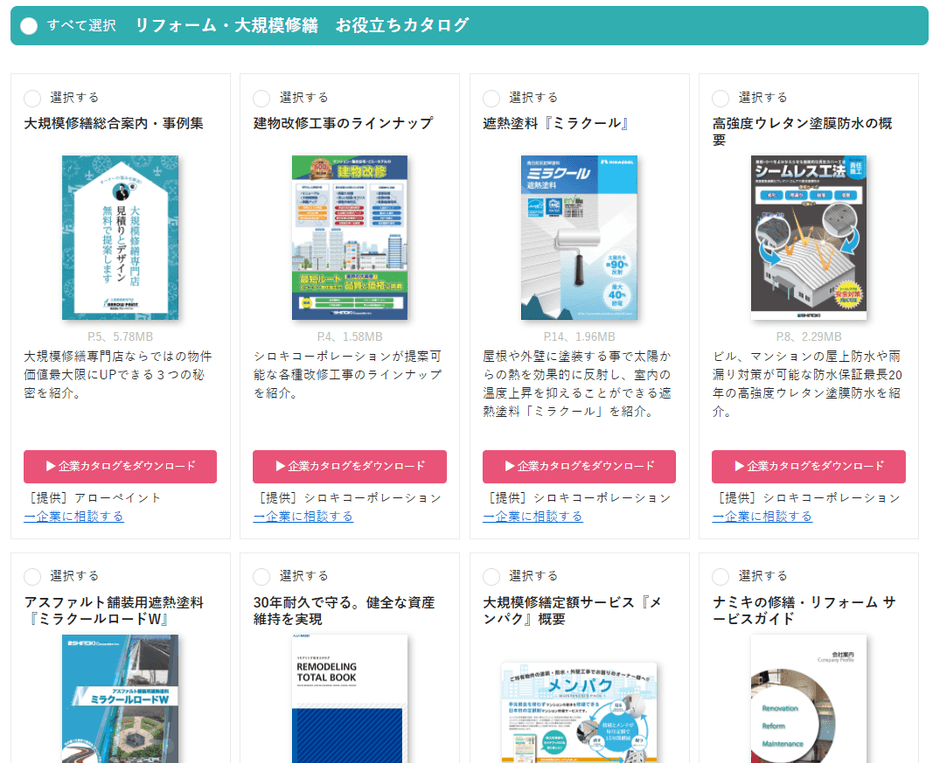940x763 pixels.
Task: Open 企業に相談する link under ウレタン塗膜防水 card
Action: (762, 517)
